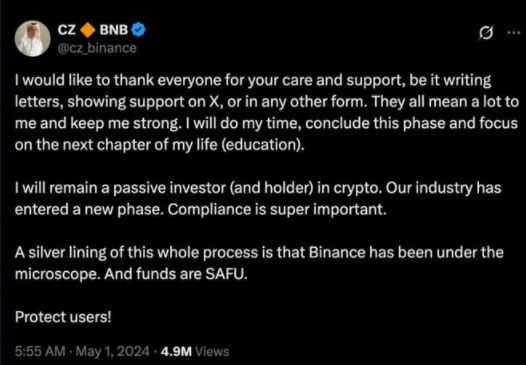The height and width of the screenshot is (365, 526).
Task: Click the Protect users! line
Action: [x=63, y=317]
